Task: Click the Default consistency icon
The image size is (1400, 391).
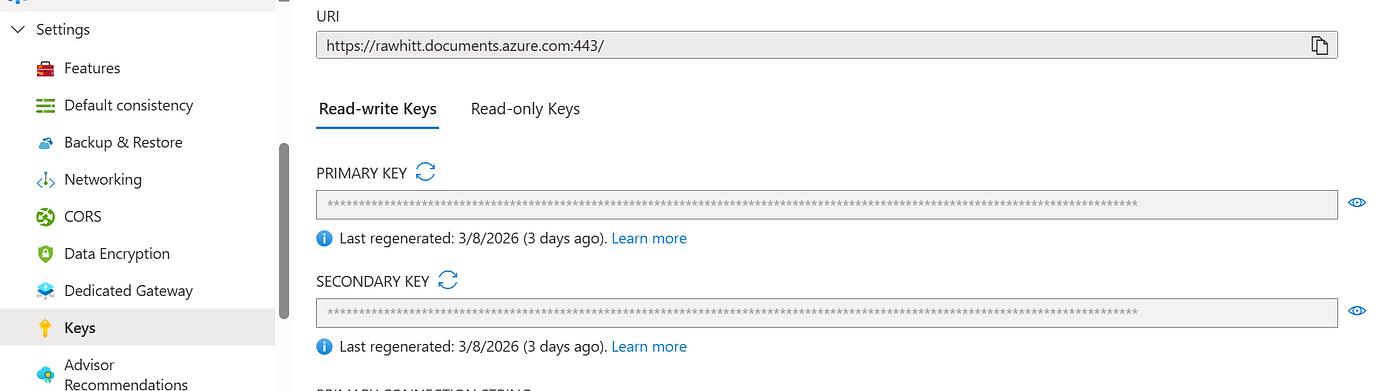Action: 45,106
